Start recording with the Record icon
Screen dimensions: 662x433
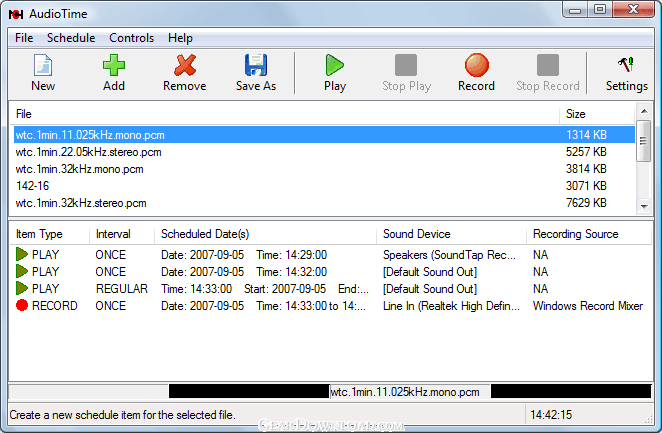coord(477,65)
